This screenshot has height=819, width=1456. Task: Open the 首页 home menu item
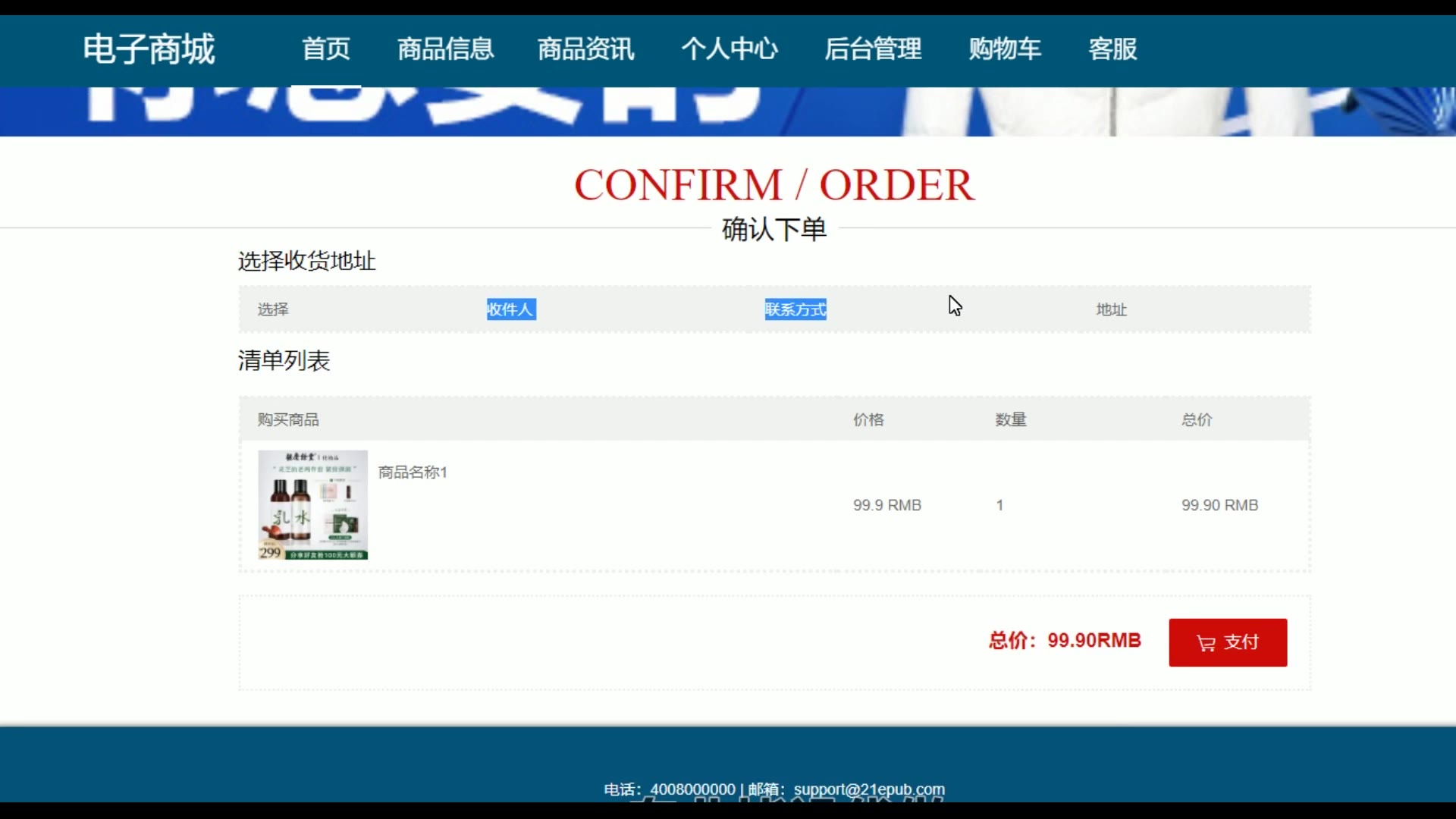[x=326, y=49]
